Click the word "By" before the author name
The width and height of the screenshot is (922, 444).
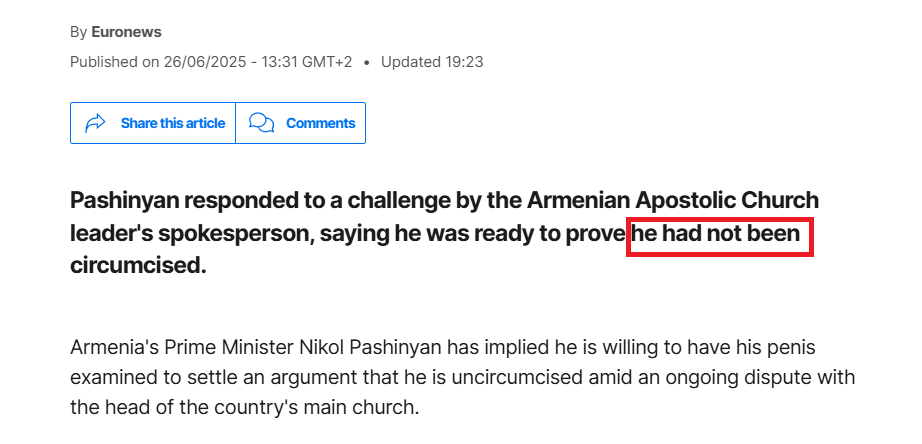coord(78,32)
